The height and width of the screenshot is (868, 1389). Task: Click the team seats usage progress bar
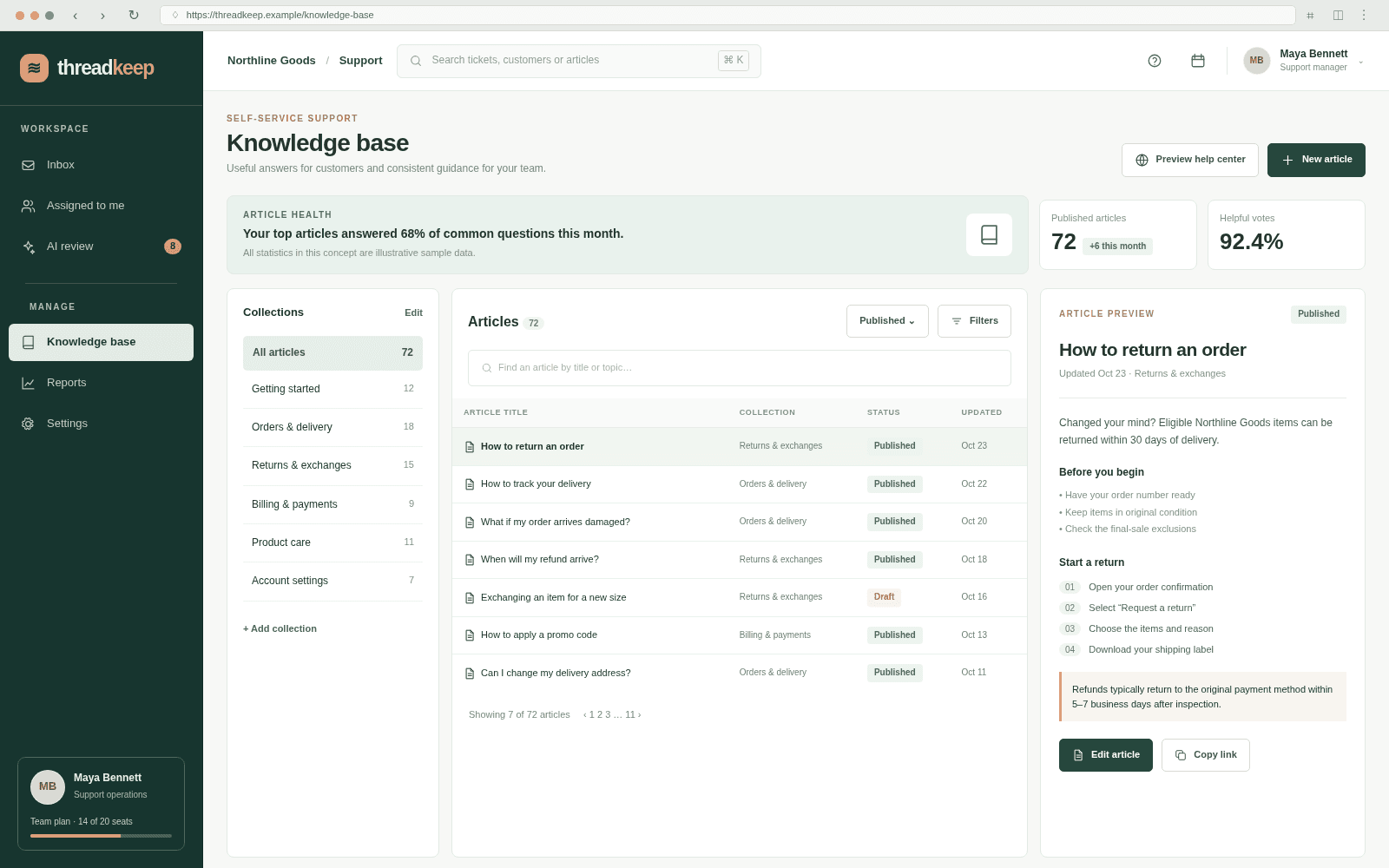pos(101,836)
